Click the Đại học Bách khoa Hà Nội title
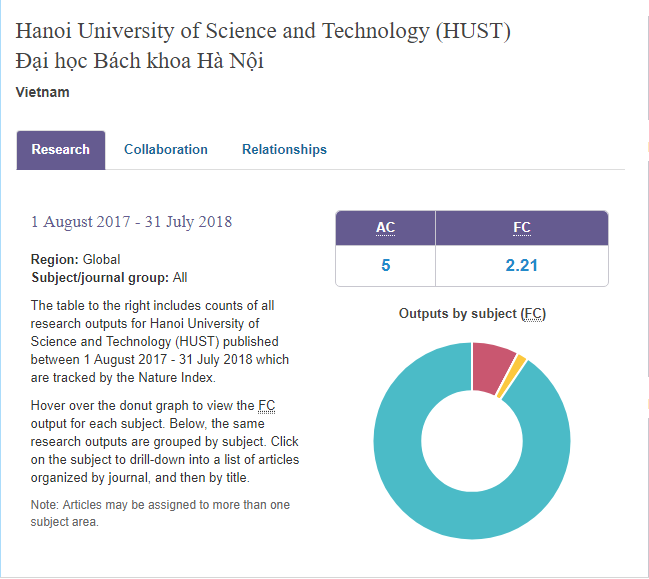This screenshot has height=579, width=649. [140, 62]
